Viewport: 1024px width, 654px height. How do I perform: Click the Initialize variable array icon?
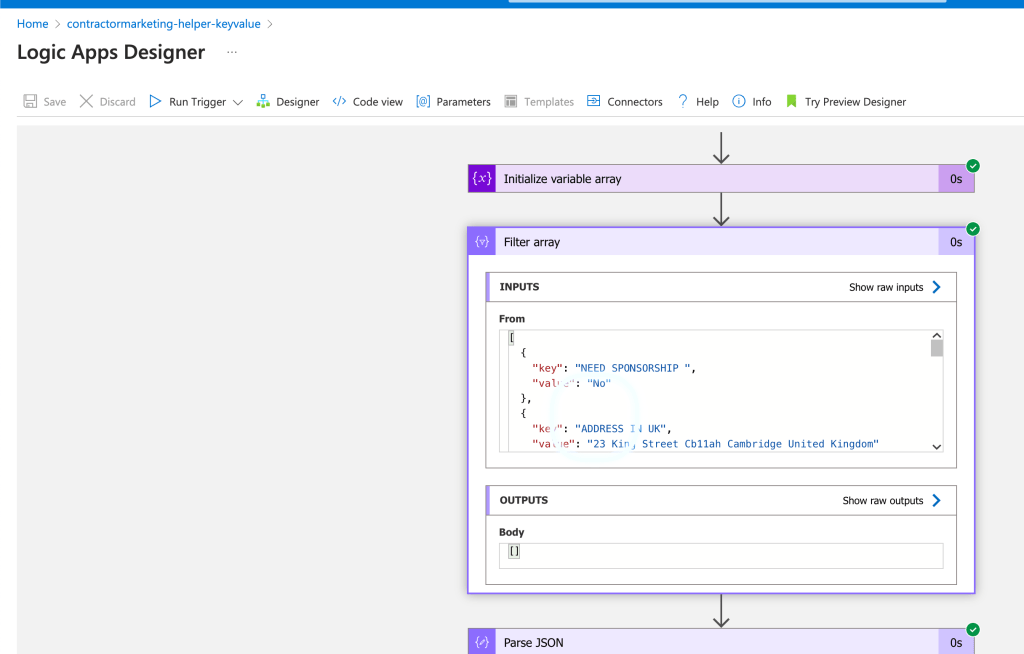[482, 178]
